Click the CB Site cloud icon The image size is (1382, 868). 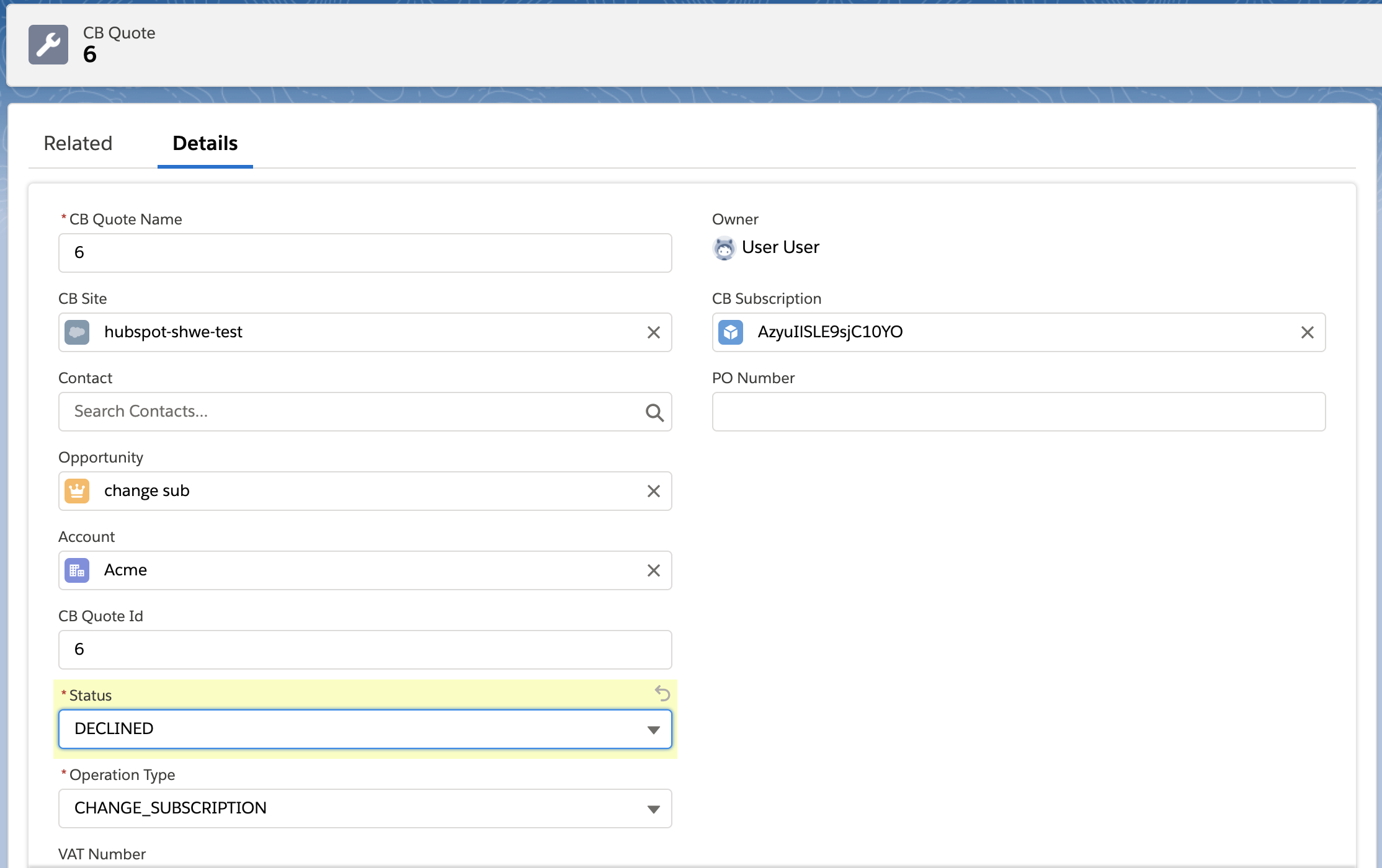coord(77,332)
